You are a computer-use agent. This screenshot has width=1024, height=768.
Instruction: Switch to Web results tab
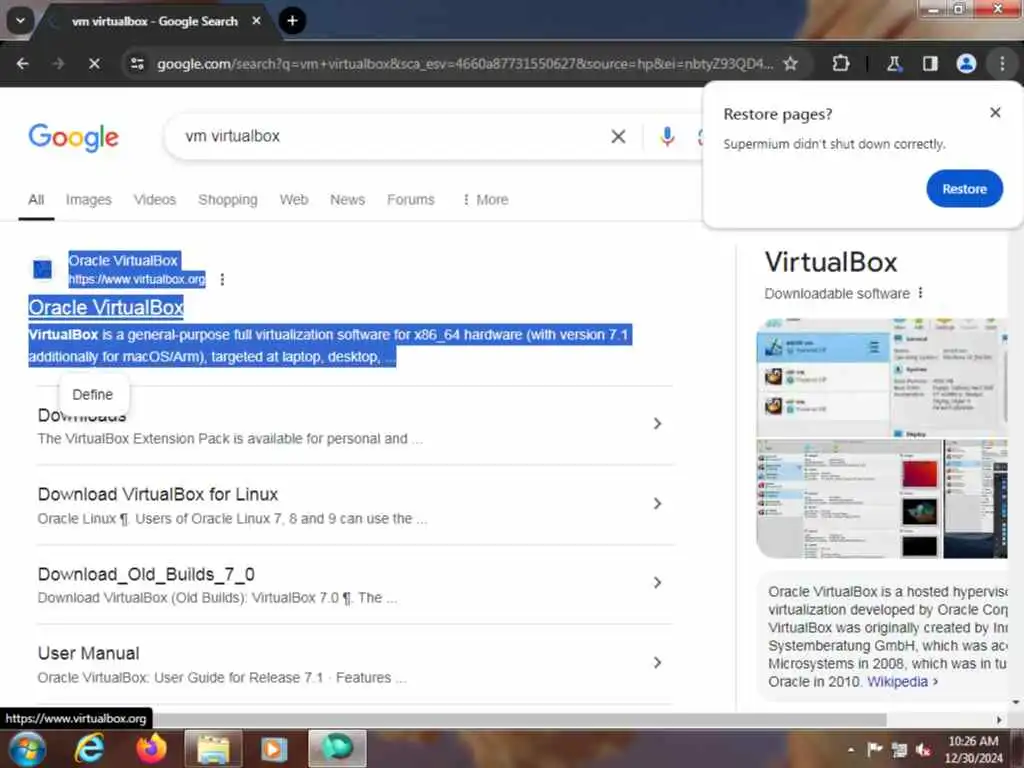click(x=294, y=199)
